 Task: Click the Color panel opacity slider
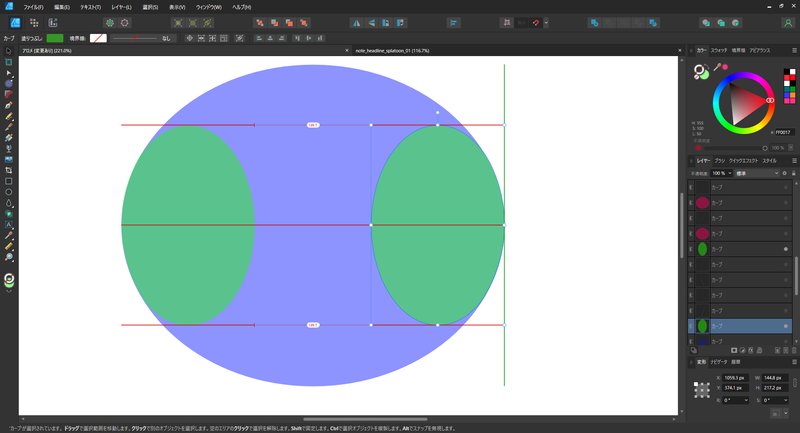tap(731, 148)
